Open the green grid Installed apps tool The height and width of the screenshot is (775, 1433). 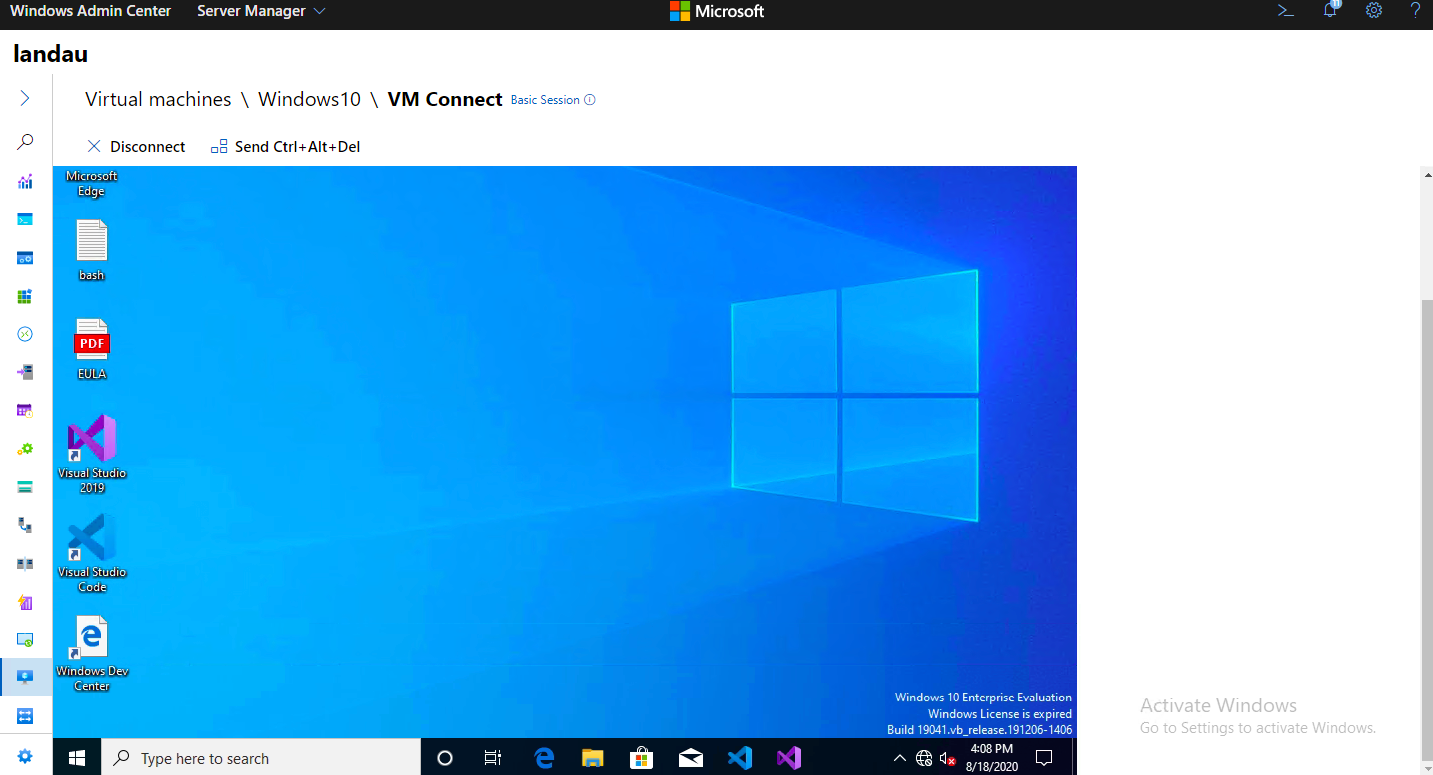pos(25,296)
